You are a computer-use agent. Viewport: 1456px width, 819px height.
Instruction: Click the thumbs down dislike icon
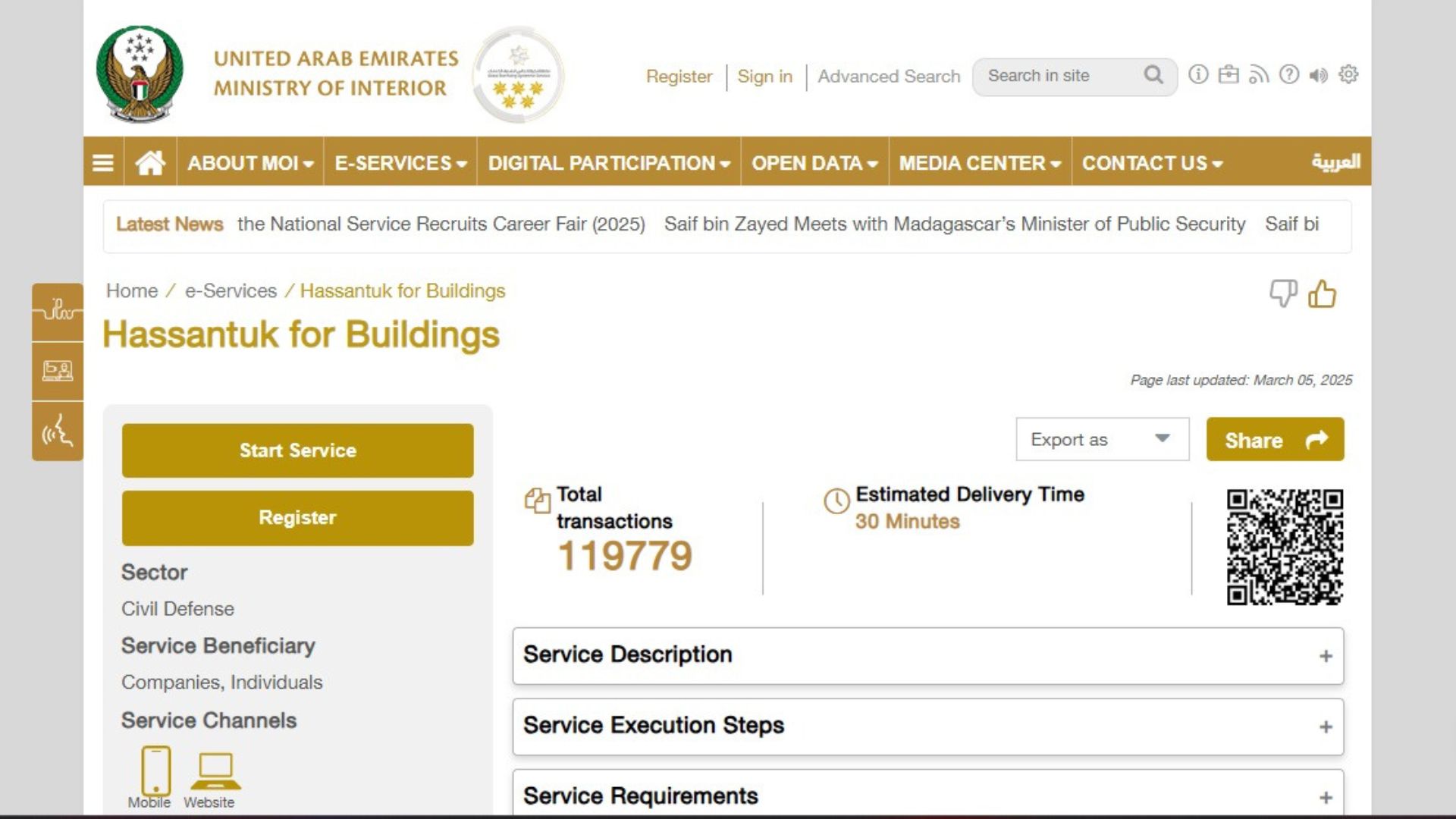1283,293
